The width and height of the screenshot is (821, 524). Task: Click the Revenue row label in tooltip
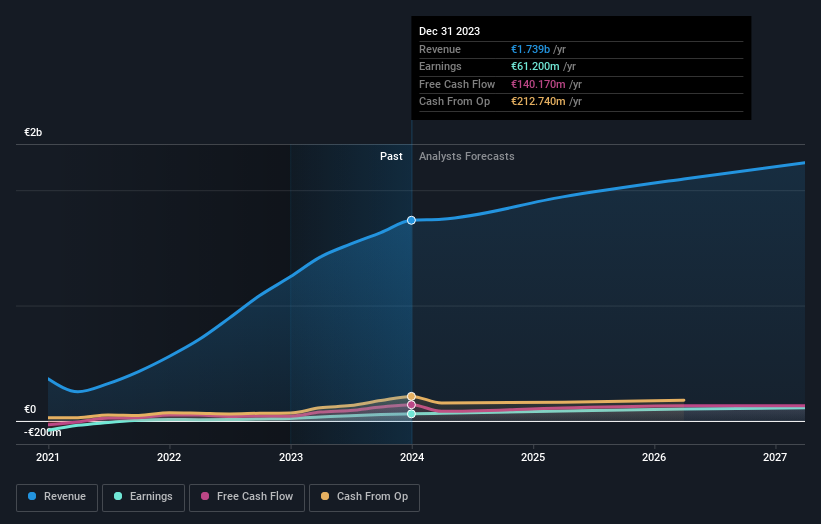point(440,49)
